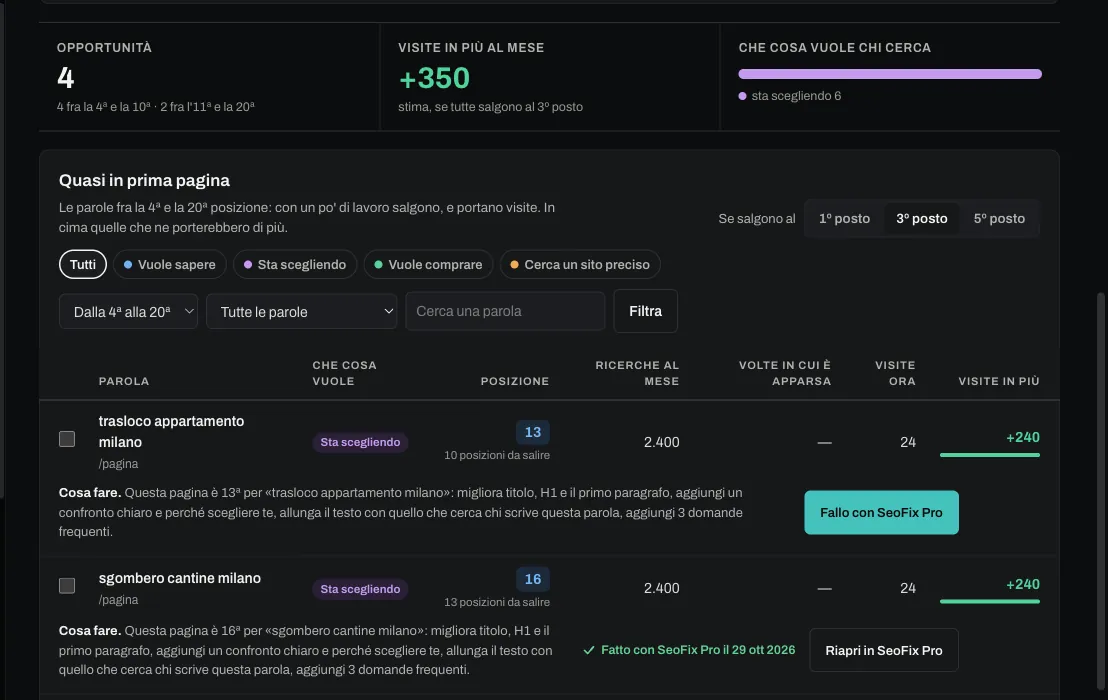The width and height of the screenshot is (1108, 700).
Task: Click the Fallo con SeoFix Pro button
Action: (881, 513)
